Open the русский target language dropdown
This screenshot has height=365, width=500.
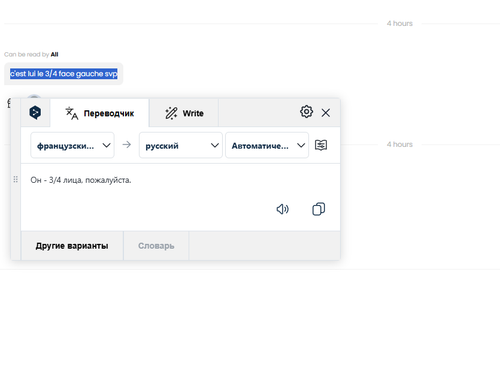(181, 145)
